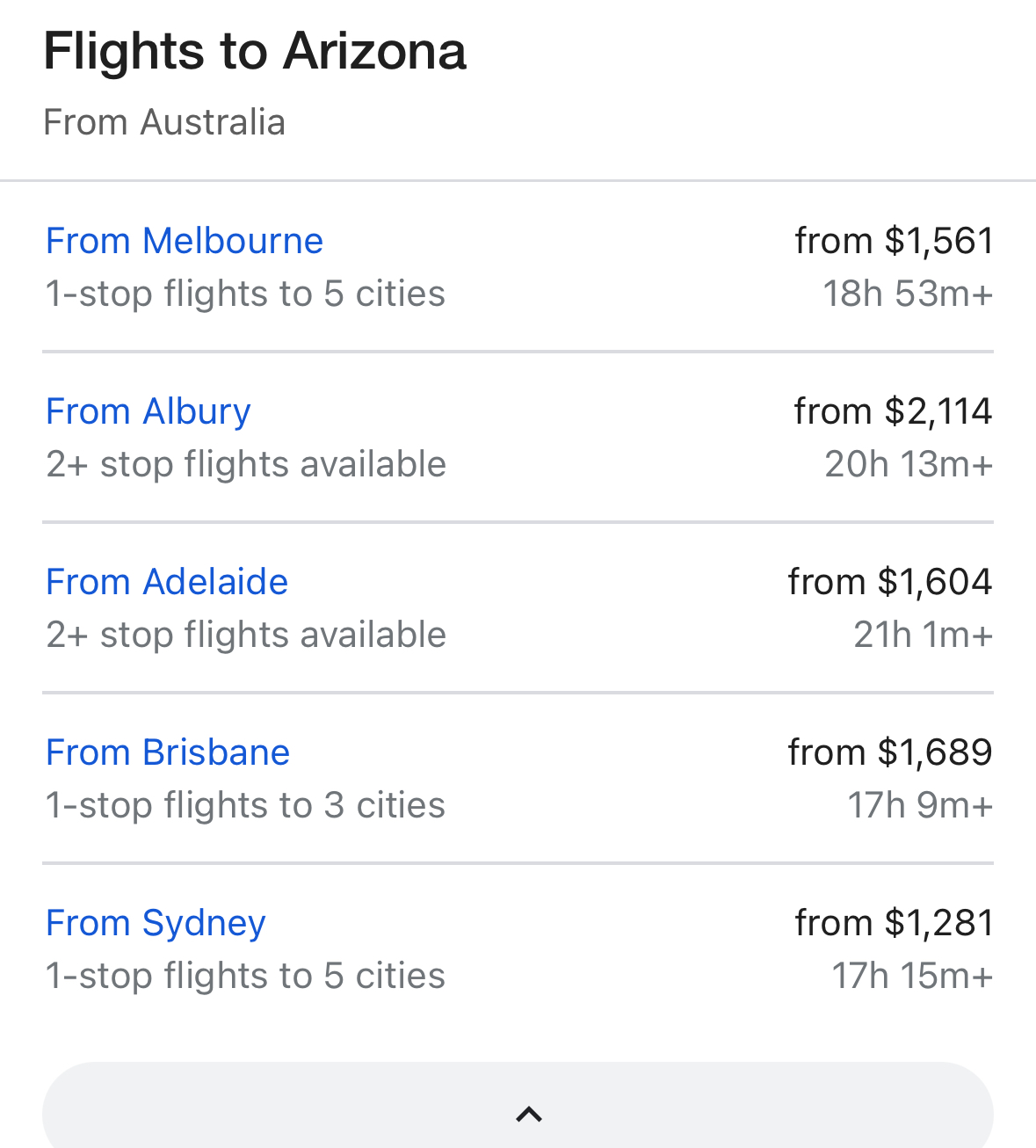Image resolution: width=1036 pixels, height=1148 pixels.
Task: Click the Adelaide price from $1,604
Action: click(x=890, y=582)
